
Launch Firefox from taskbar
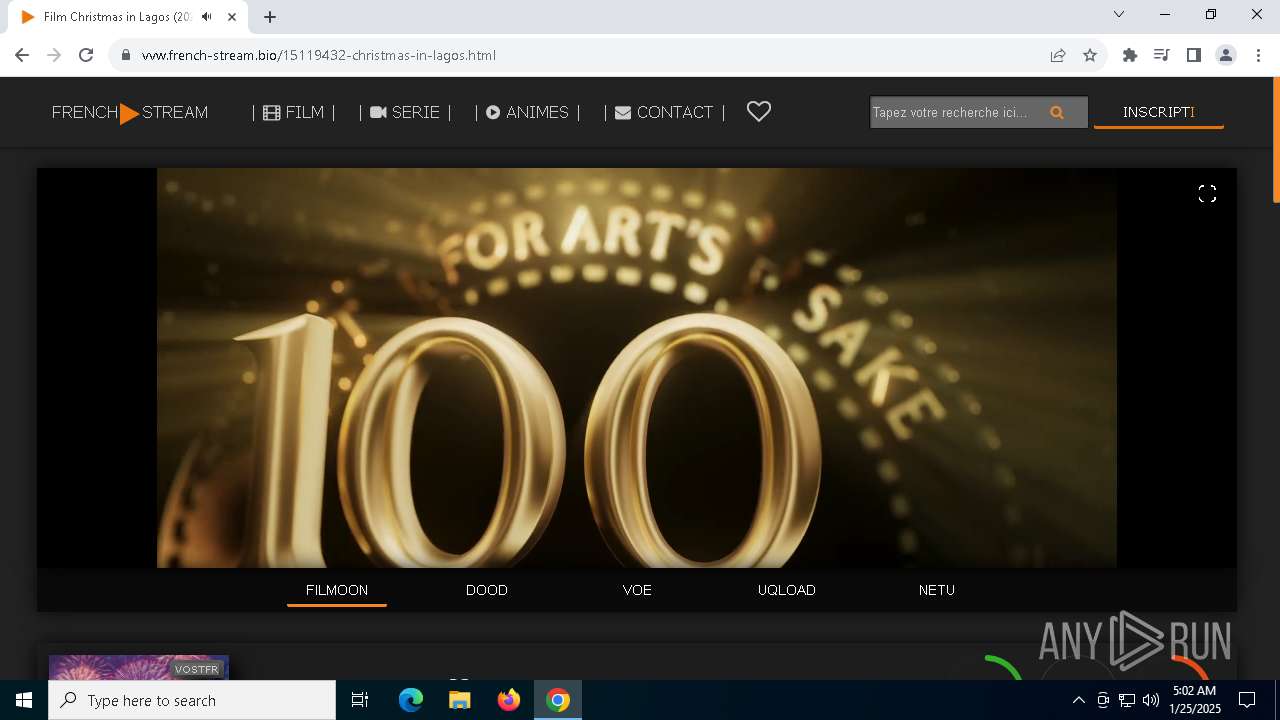[x=509, y=700]
